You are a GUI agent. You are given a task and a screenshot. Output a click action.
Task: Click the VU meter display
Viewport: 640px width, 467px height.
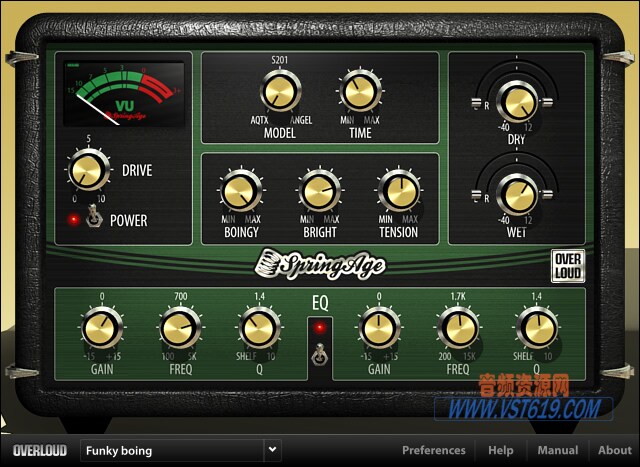pyautogui.click(x=124, y=94)
